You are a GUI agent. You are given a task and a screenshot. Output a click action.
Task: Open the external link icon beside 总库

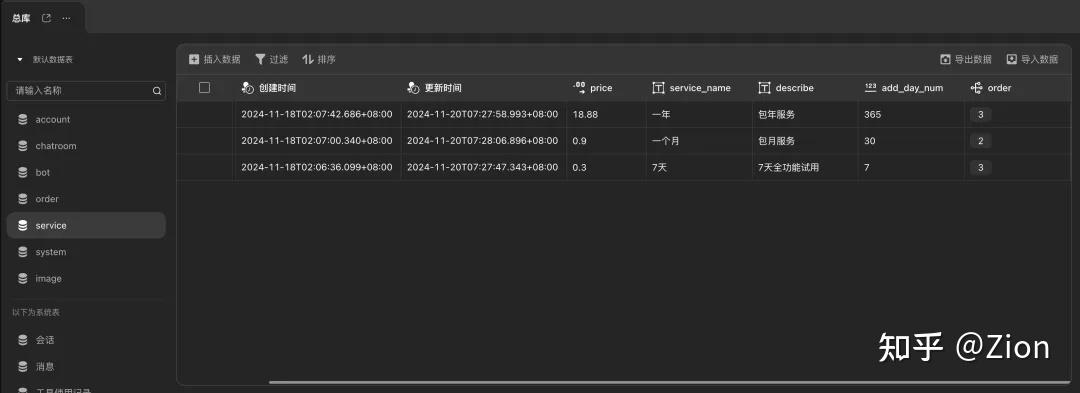coord(46,19)
